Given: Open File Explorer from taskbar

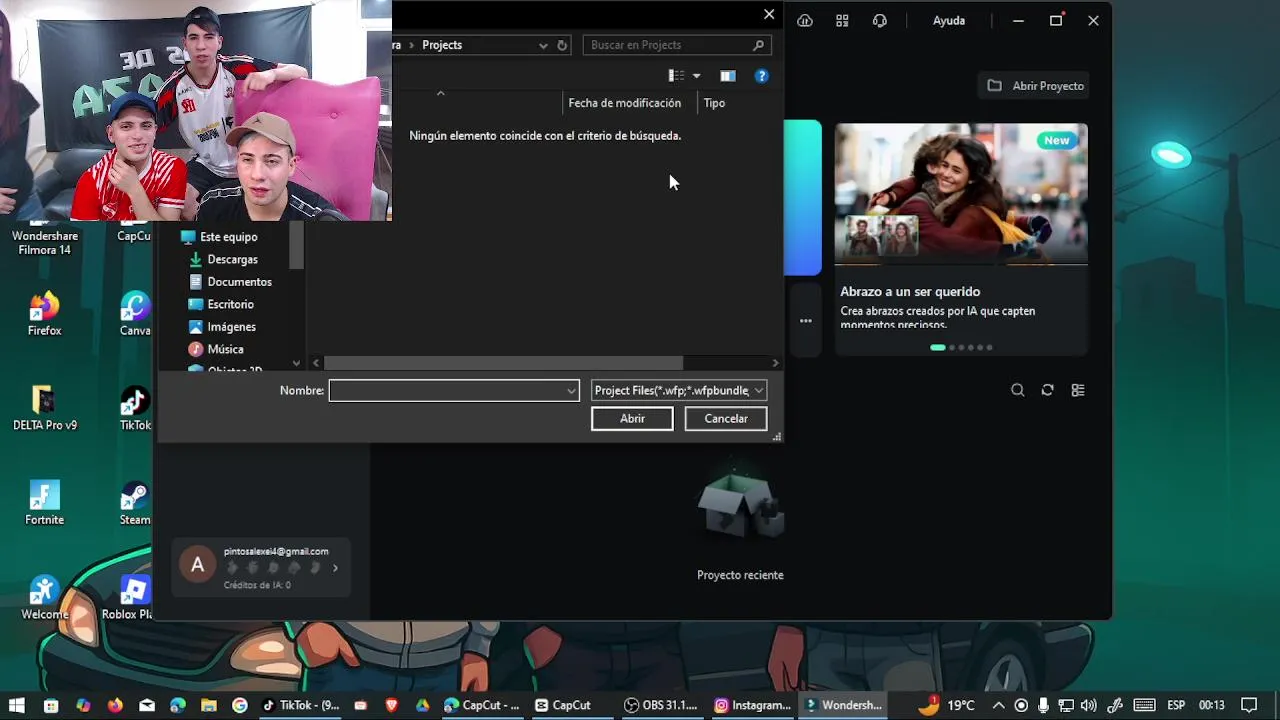Looking at the screenshot, I should coord(208,705).
